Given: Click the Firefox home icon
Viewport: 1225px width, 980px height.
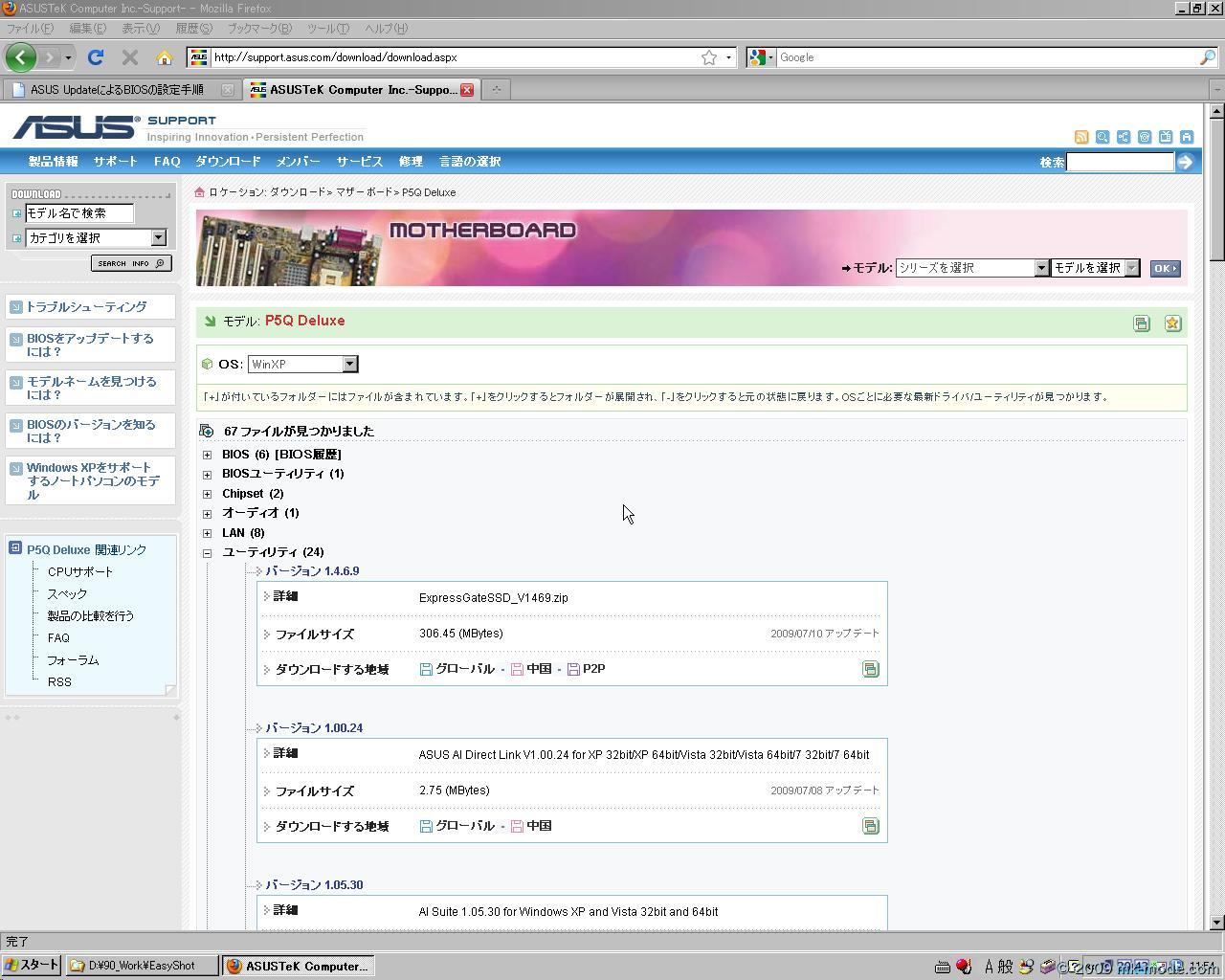Looking at the screenshot, I should 164,57.
